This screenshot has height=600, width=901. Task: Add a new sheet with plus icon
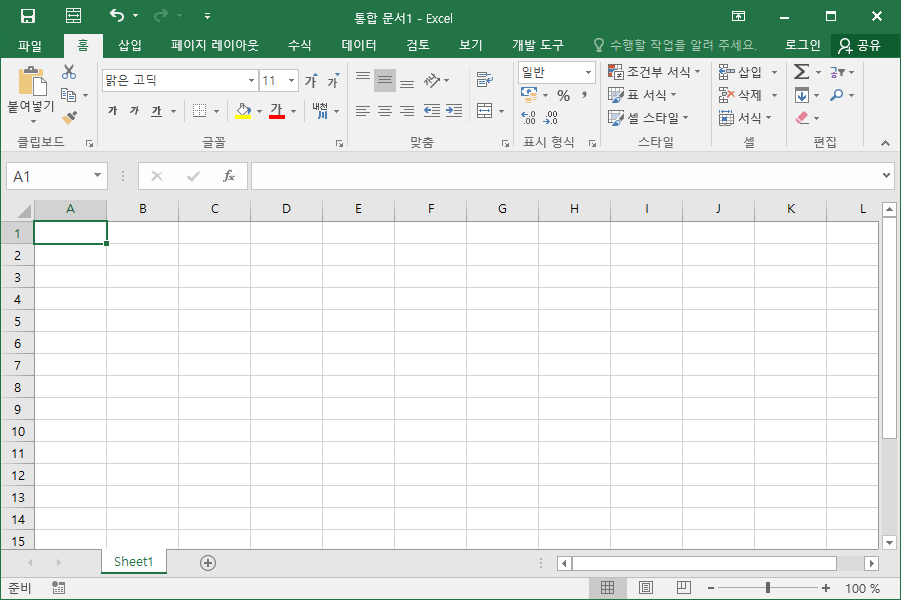208,563
